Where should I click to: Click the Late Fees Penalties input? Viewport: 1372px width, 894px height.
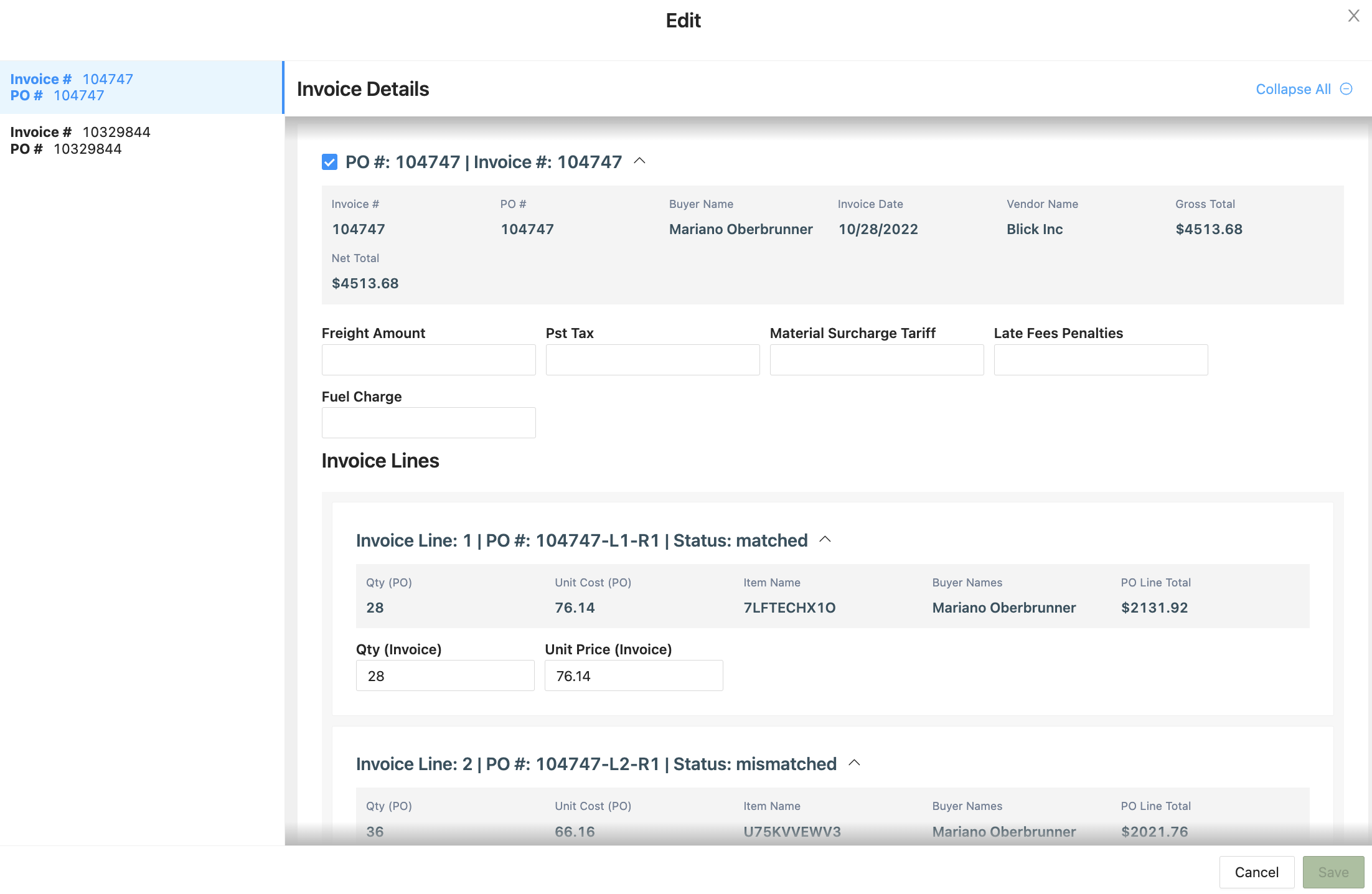[1101, 360]
